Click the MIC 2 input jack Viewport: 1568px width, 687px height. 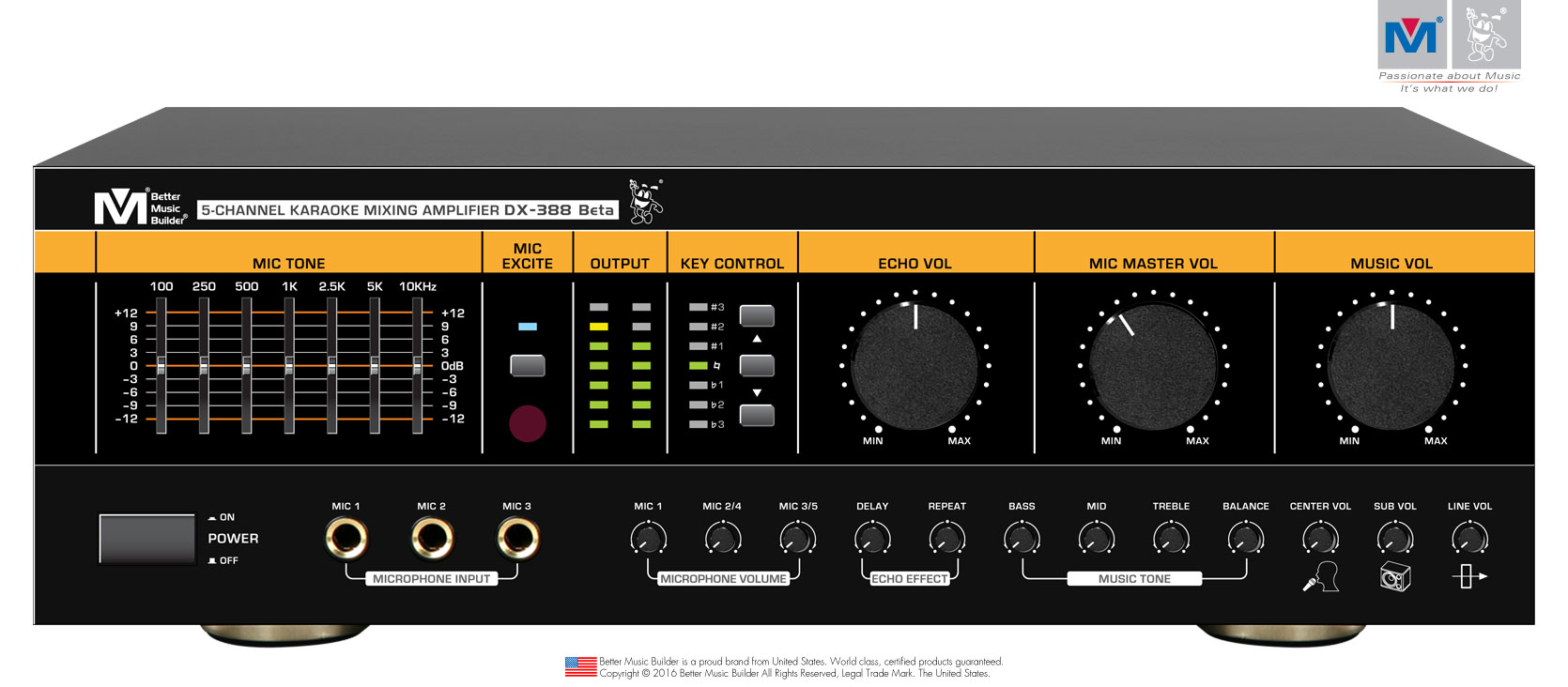[432, 539]
